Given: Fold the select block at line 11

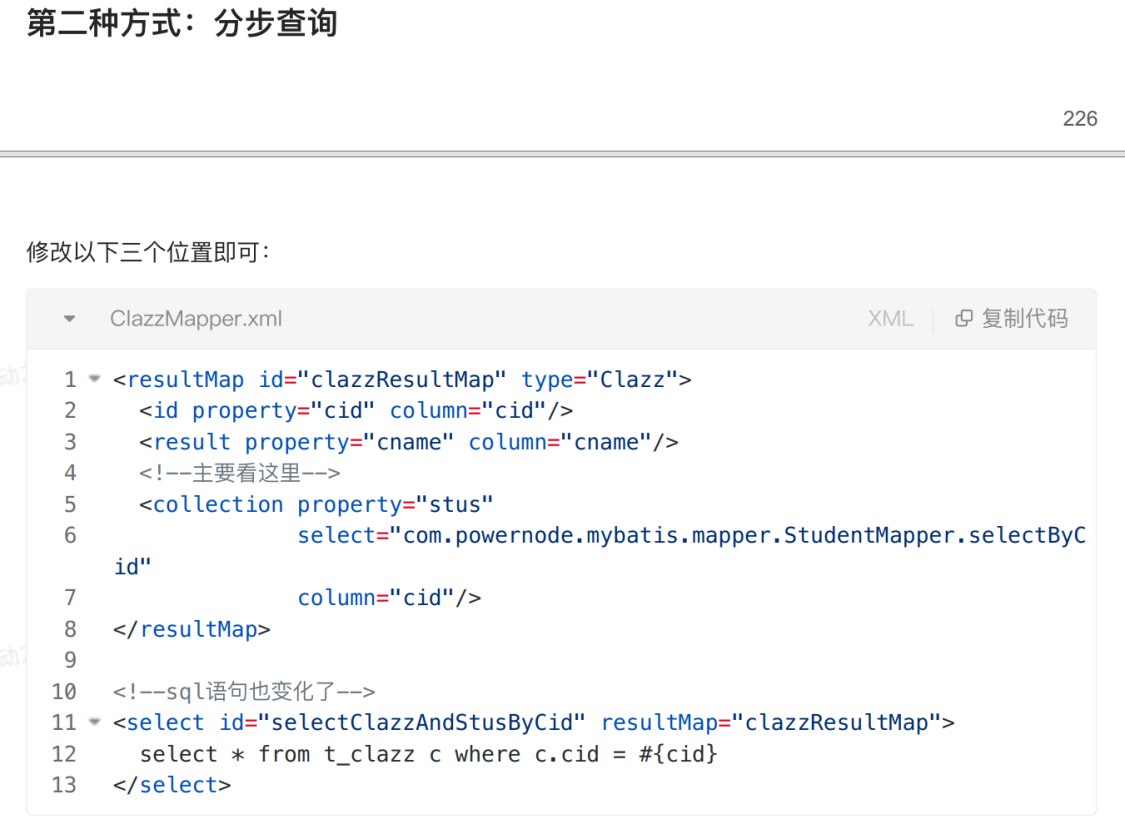Looking at the screenshot, I should (x=95, y=722).
